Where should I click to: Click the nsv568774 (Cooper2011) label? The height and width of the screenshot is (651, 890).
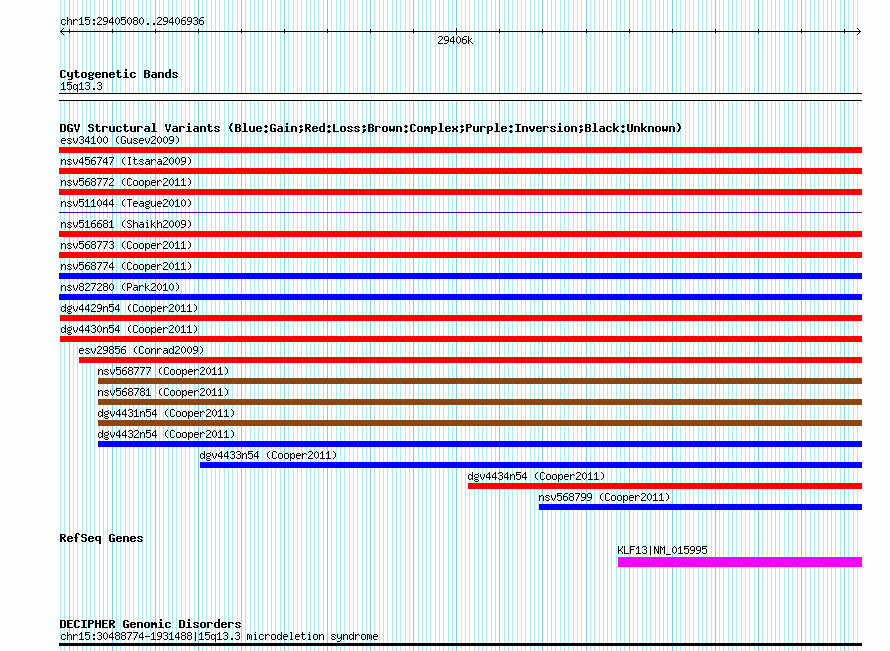pyautogui.click(x=126, y=266)
